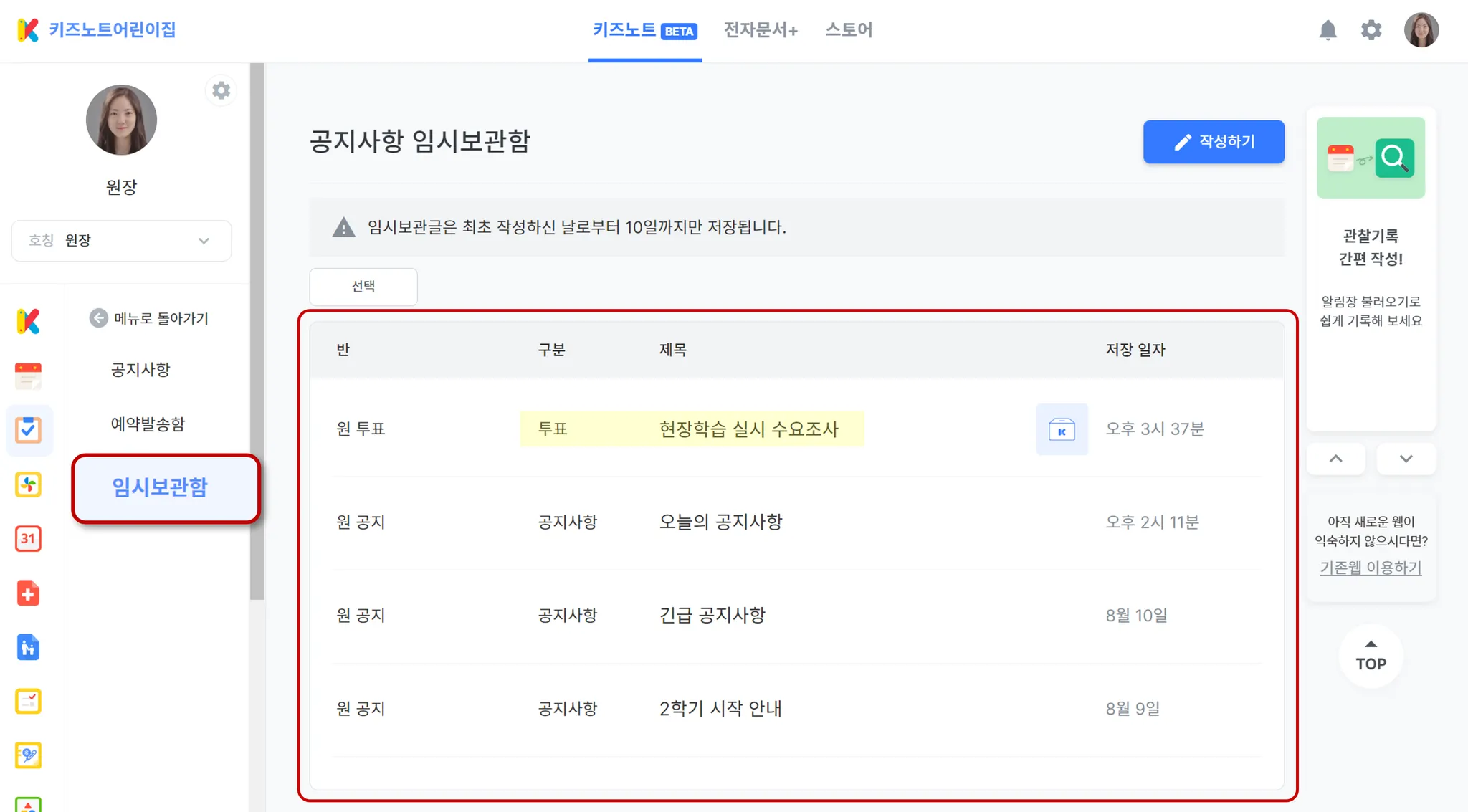Screen dimensions: 1468x812
Task: Select the pinwheel album sidebar icon
Action: point(28,484)
